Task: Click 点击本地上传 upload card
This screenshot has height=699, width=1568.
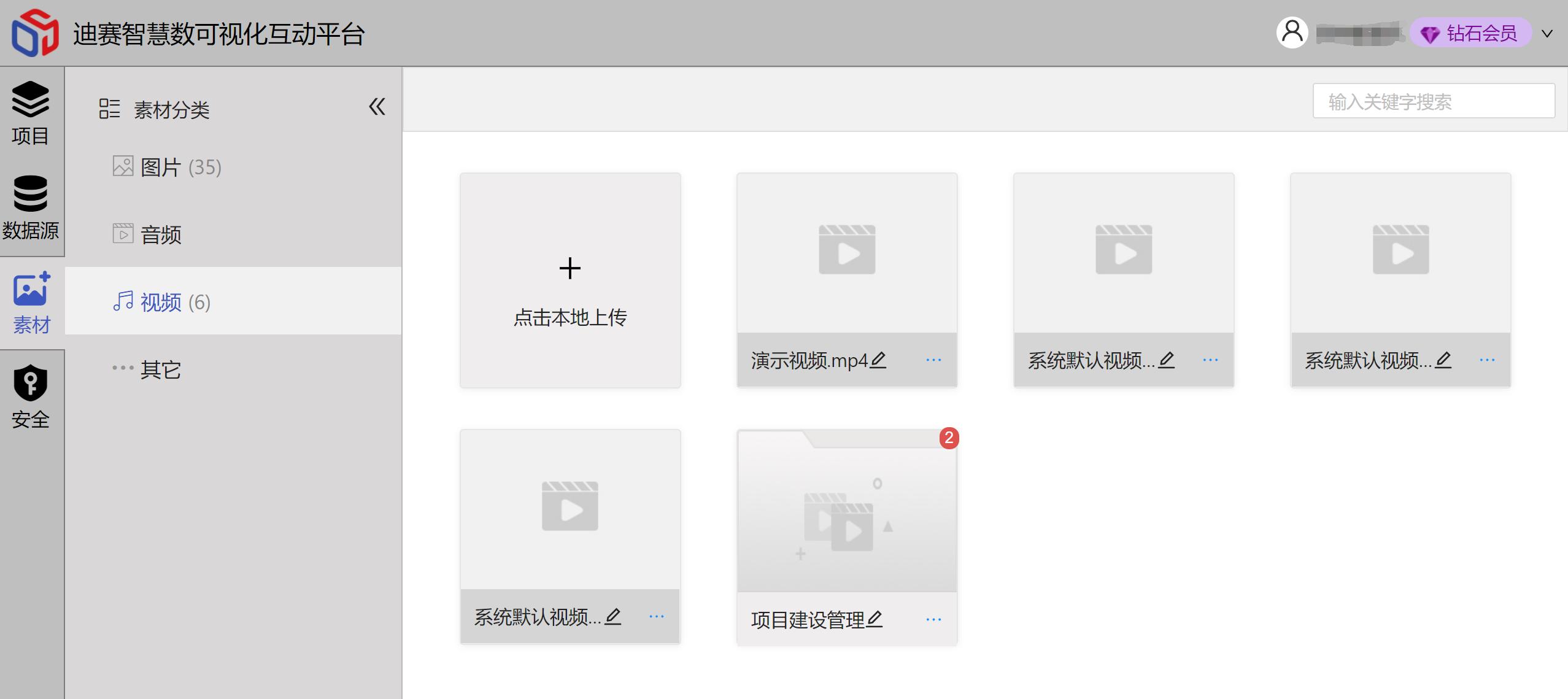Action: [570, 280]
